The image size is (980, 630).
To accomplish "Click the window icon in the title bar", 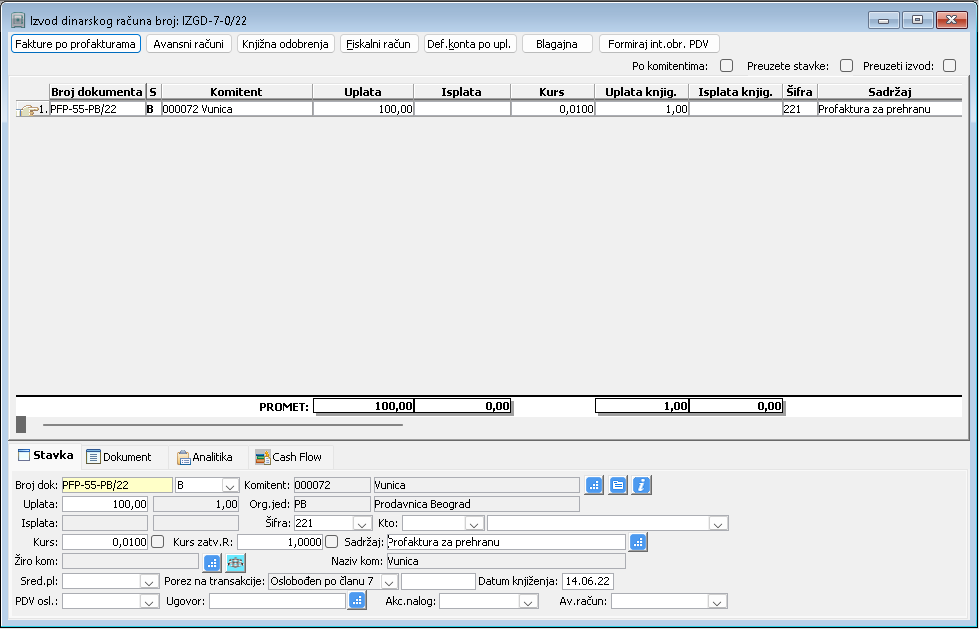I will (18, 21).
